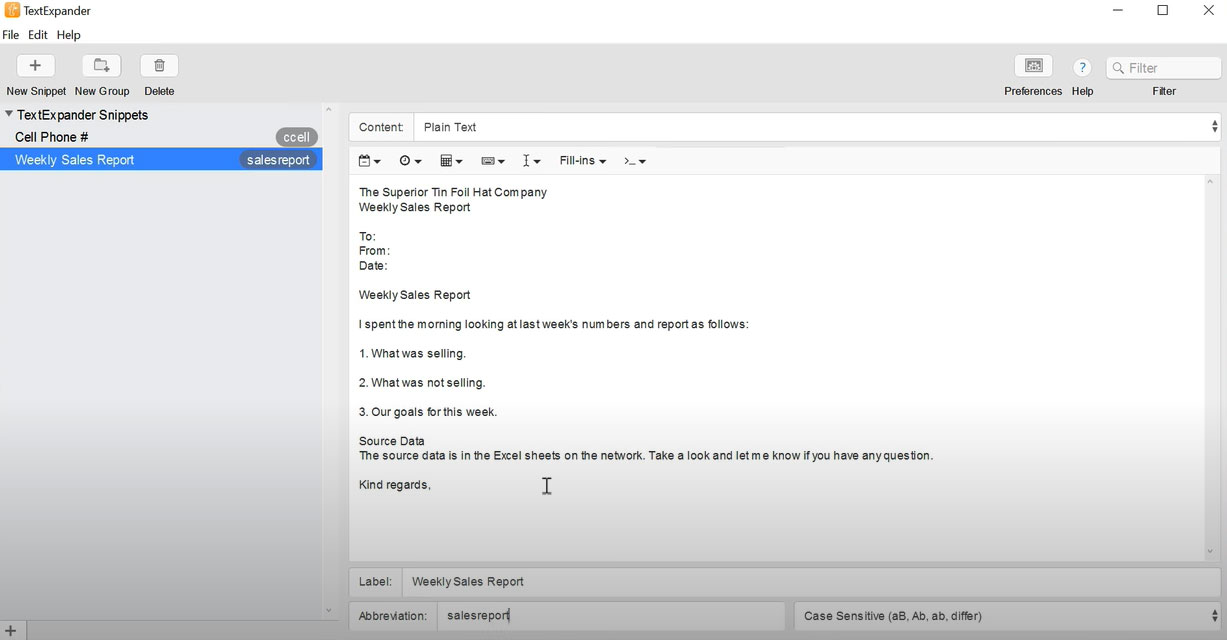Viewport: 1227px width, 640px height.
Task: Expand the Fill-ins dropdown
Action: (583, 161)
